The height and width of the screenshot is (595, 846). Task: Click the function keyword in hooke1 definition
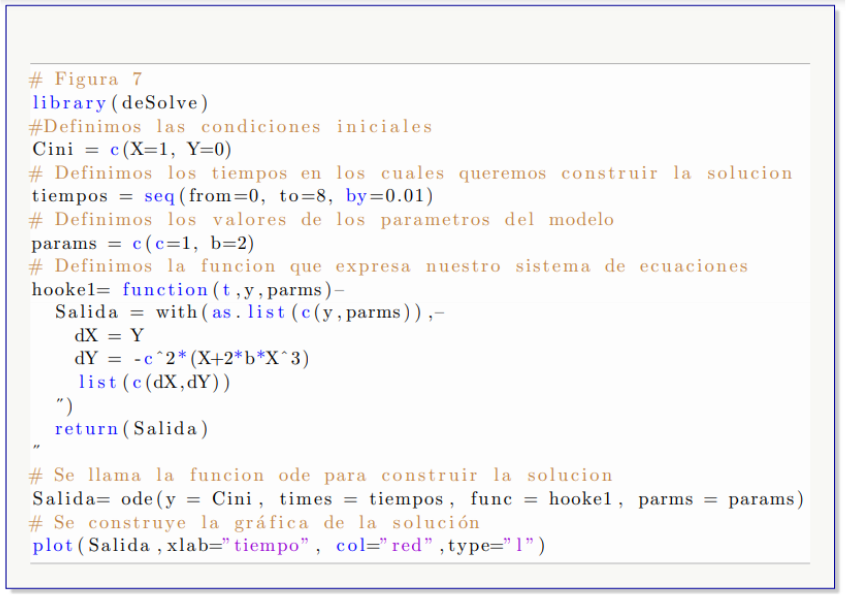pos(164,290)
